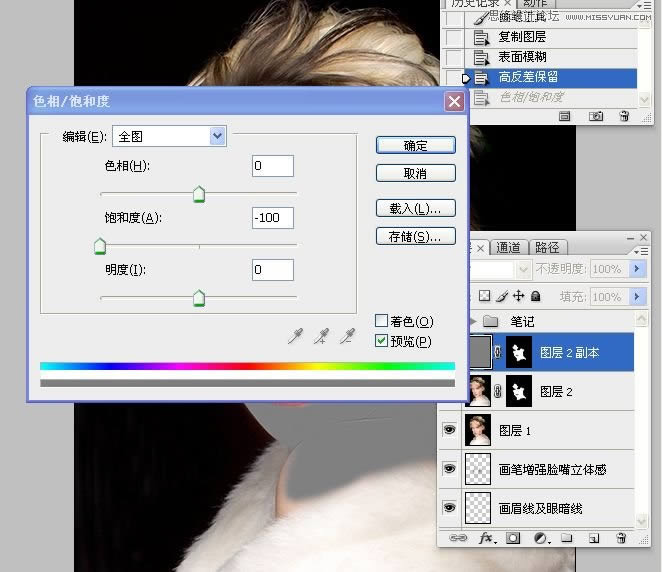This screenshot has height=572, width=662.
Task: Hide the 图层 1 layer eye icon
Action: pyautogui.click(x=449, y=430)
